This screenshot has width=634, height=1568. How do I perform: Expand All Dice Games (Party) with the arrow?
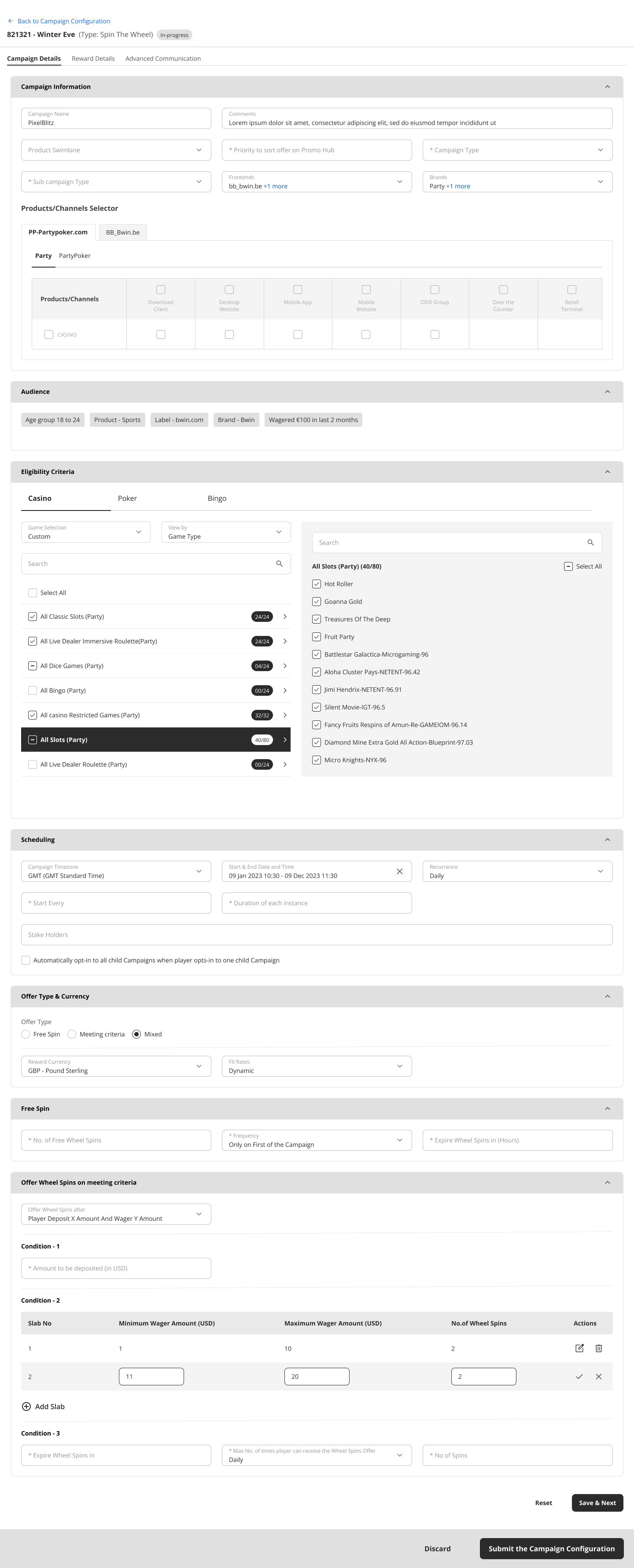click(284, 666)
